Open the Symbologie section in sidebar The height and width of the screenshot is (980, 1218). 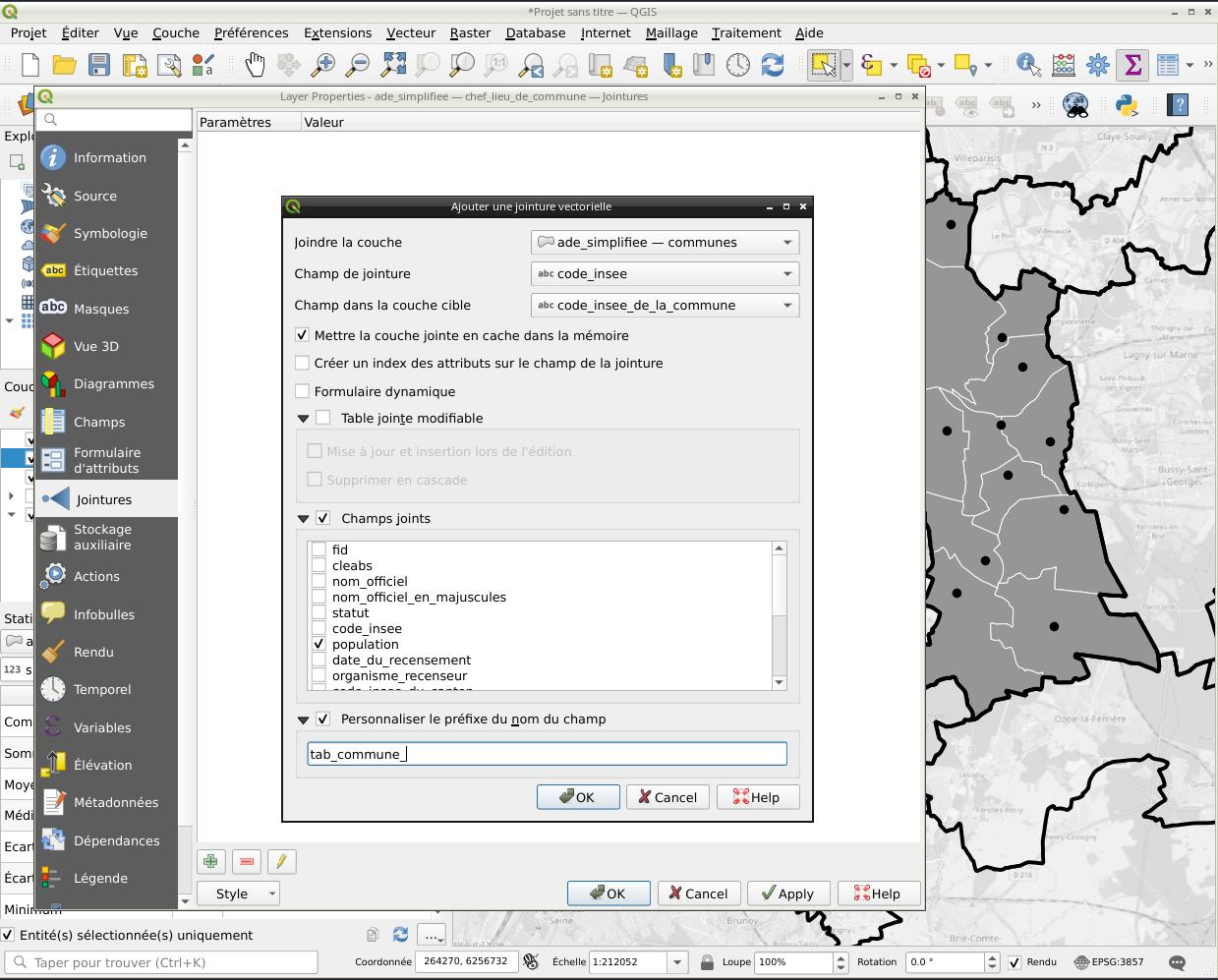[109, 233]
